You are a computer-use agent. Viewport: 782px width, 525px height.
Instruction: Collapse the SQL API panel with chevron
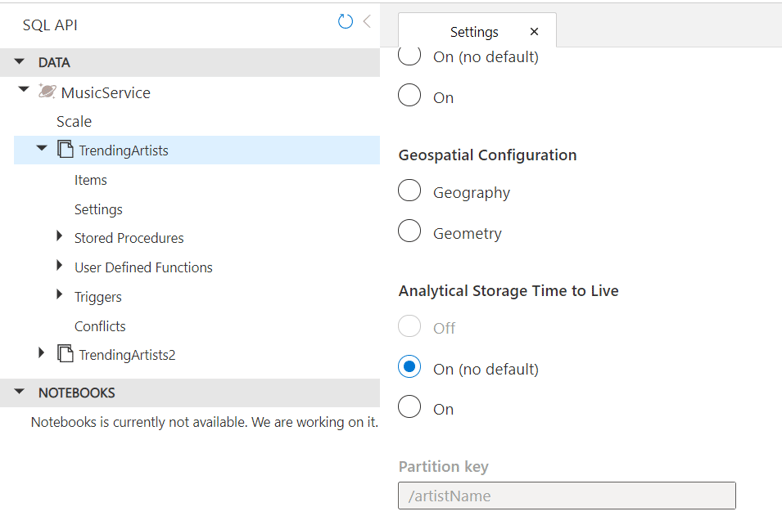(367, 21)
